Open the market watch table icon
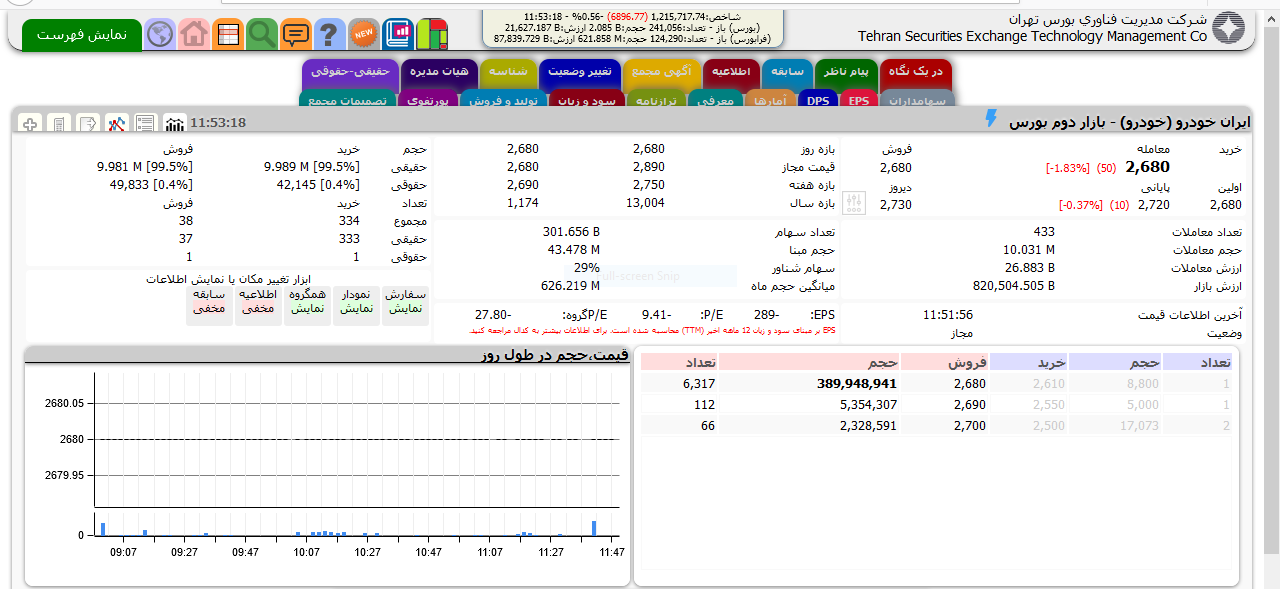Screen dimensions: 1280x589 (x=228, y=34)
